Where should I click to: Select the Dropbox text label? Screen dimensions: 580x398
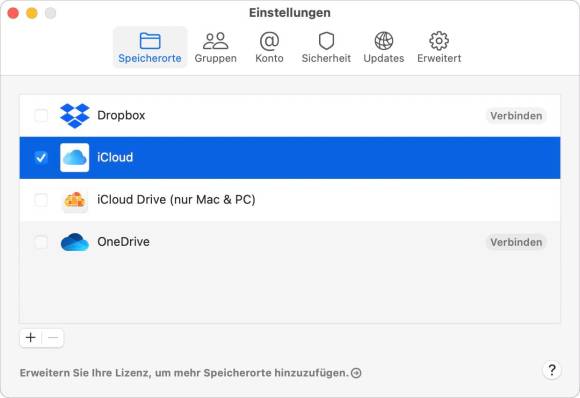tap(121, 115)
